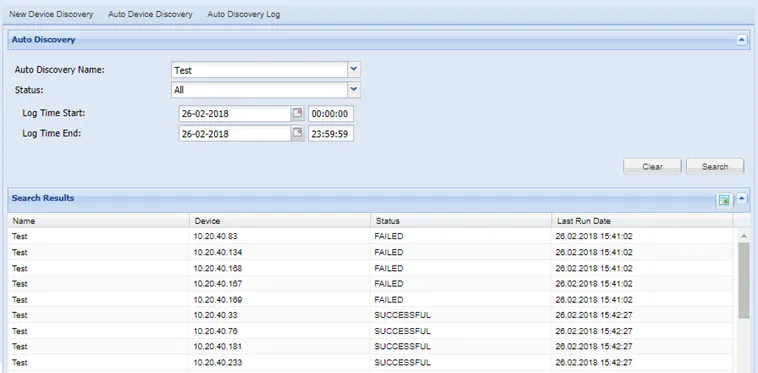Viewport: 758px width, 373px height.
Task: Select device 10.20.40.181 cell
Action: 280,346
